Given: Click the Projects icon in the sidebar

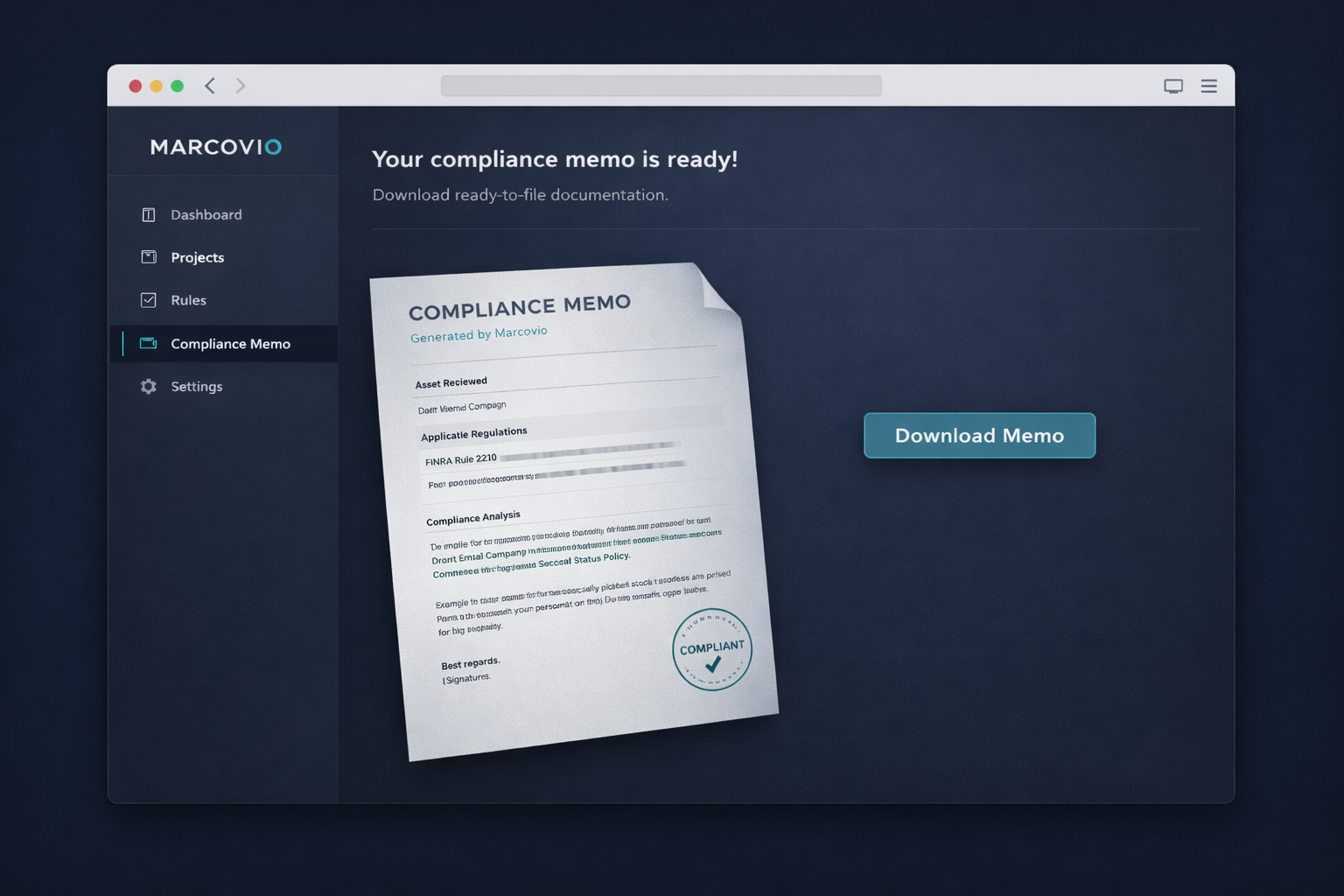Looking at the screenshot, I should coord(149,257).
